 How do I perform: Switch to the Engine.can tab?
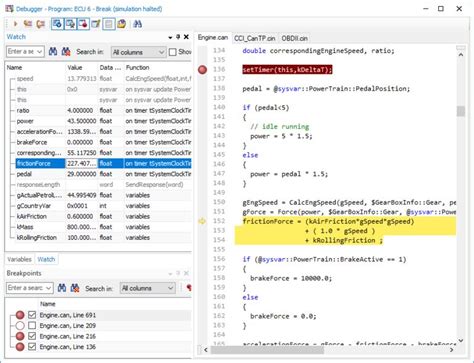coord(213,38)
